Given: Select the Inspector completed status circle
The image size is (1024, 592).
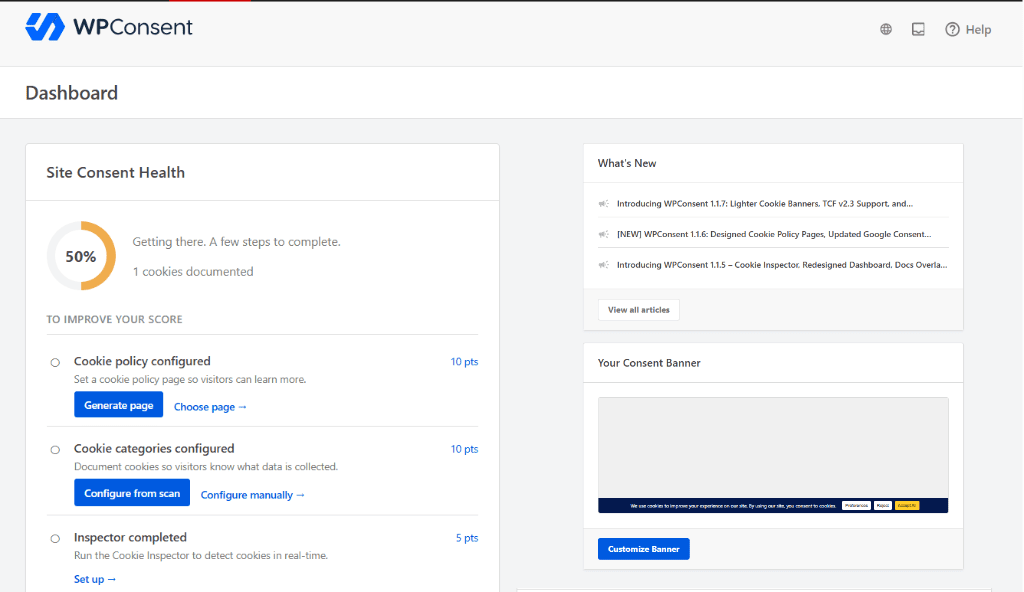Looking at the screenshot, I should tap(56, 538).
